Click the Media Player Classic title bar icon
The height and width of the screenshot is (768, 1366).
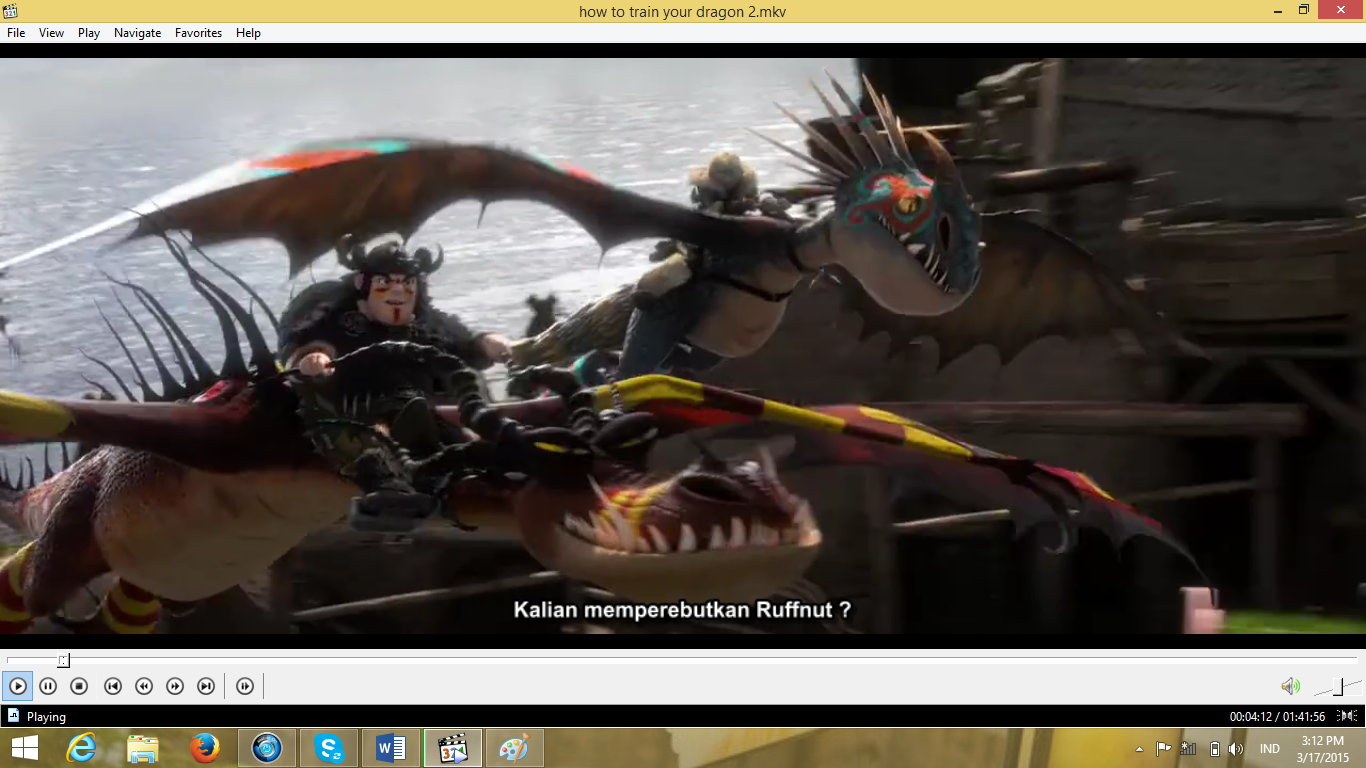pos(11,11)
